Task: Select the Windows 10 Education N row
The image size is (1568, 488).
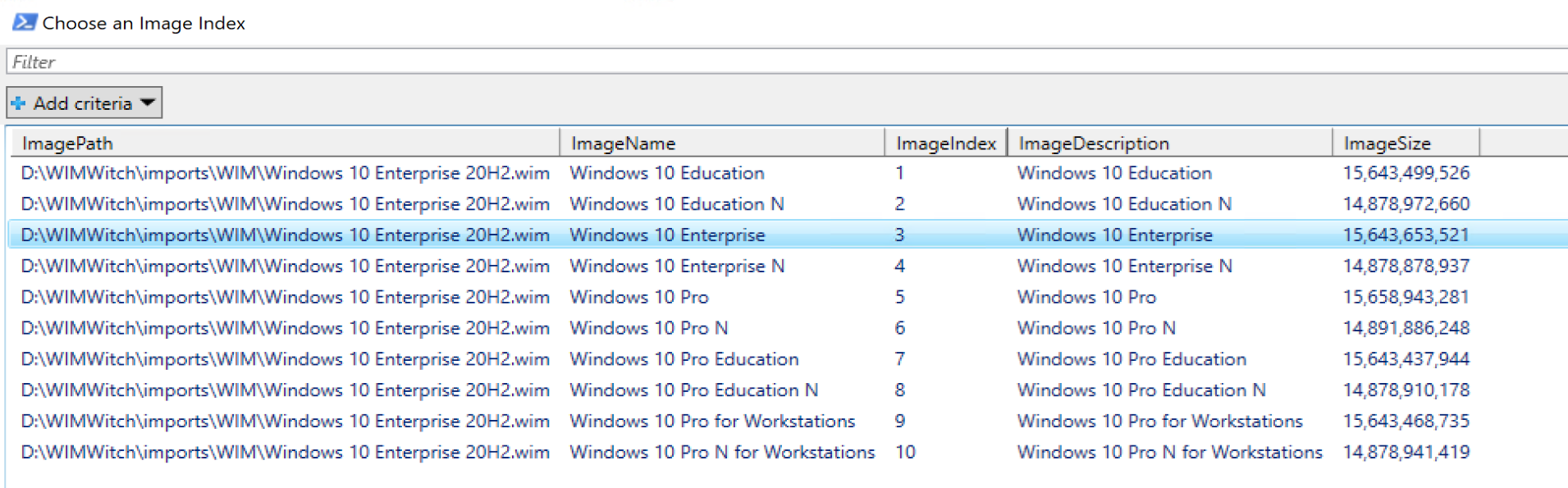Action: (676, 204)
